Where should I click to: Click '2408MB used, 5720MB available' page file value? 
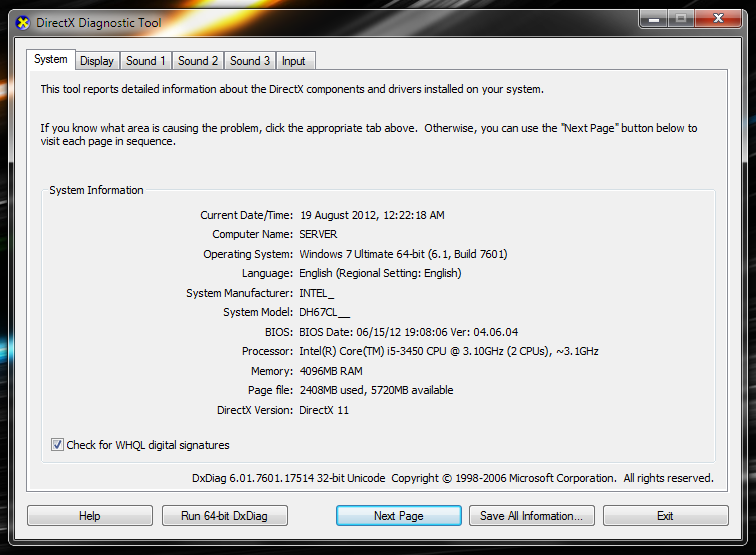click(376, 390)
